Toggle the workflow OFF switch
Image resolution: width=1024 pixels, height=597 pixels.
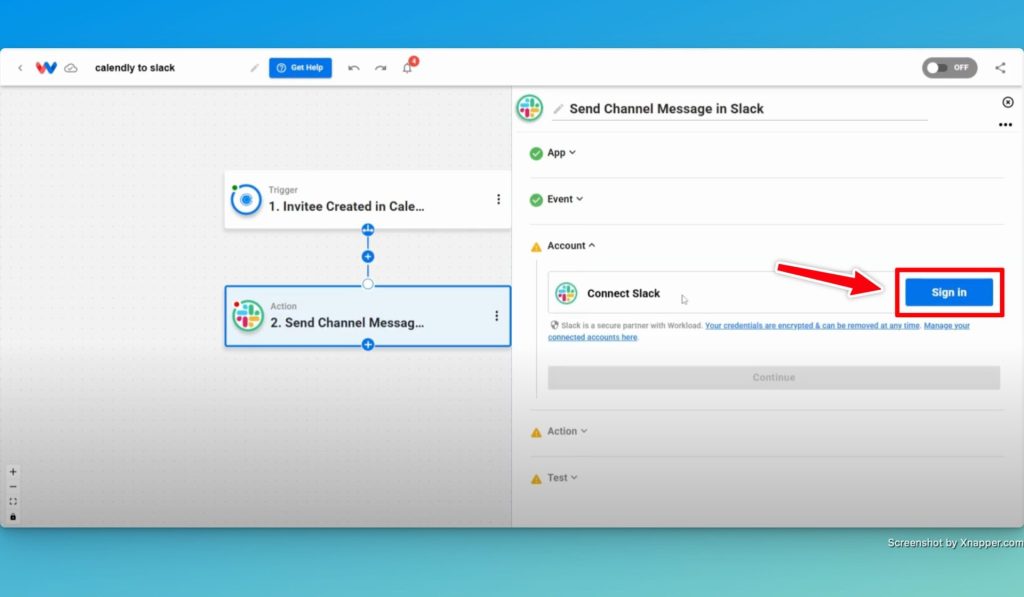coord(950,68)
